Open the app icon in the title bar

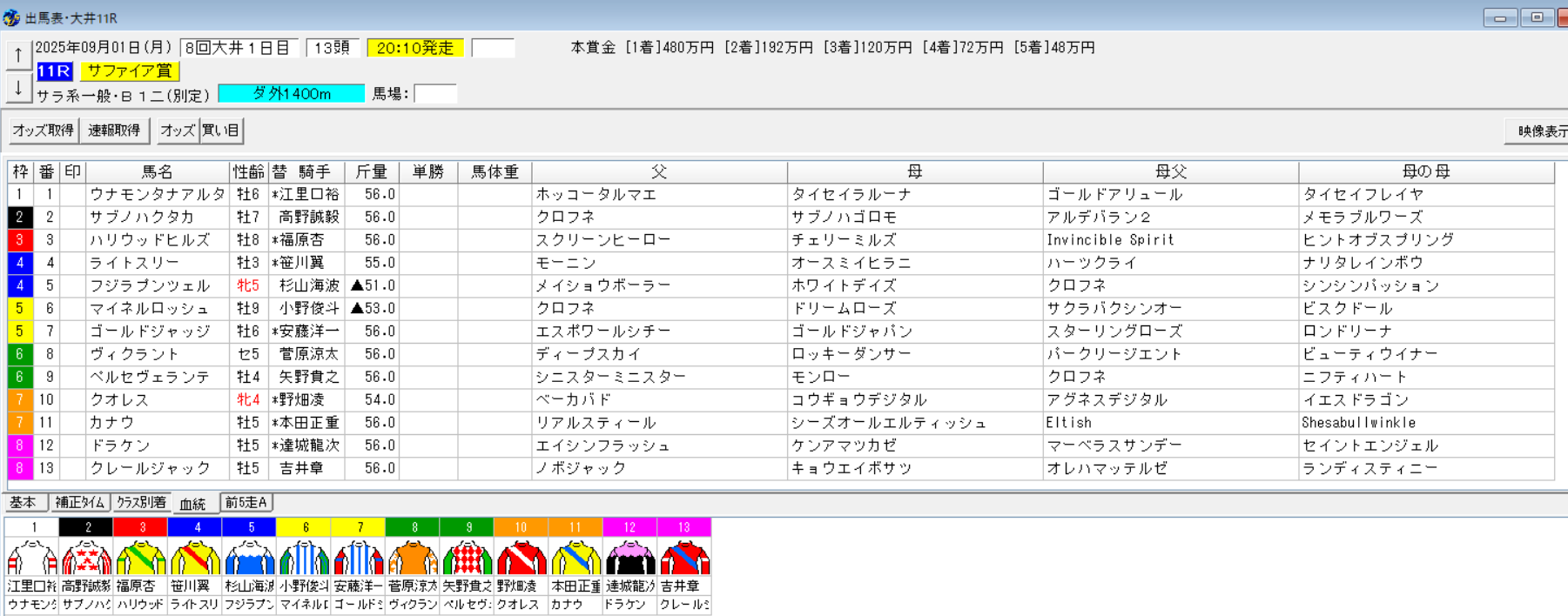(11, 17)
